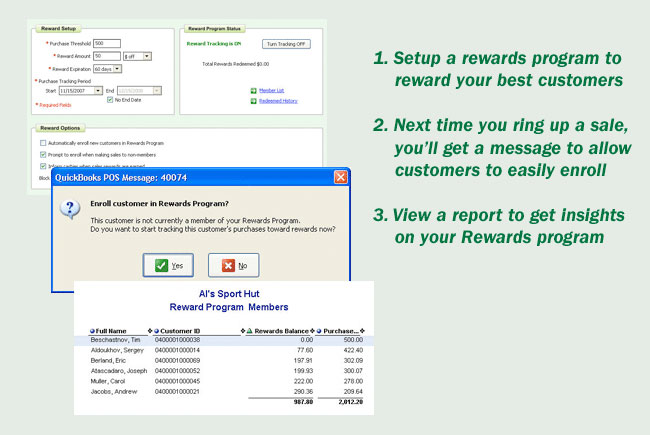Click the Purchase Threshold input field

tap(106, 43)
